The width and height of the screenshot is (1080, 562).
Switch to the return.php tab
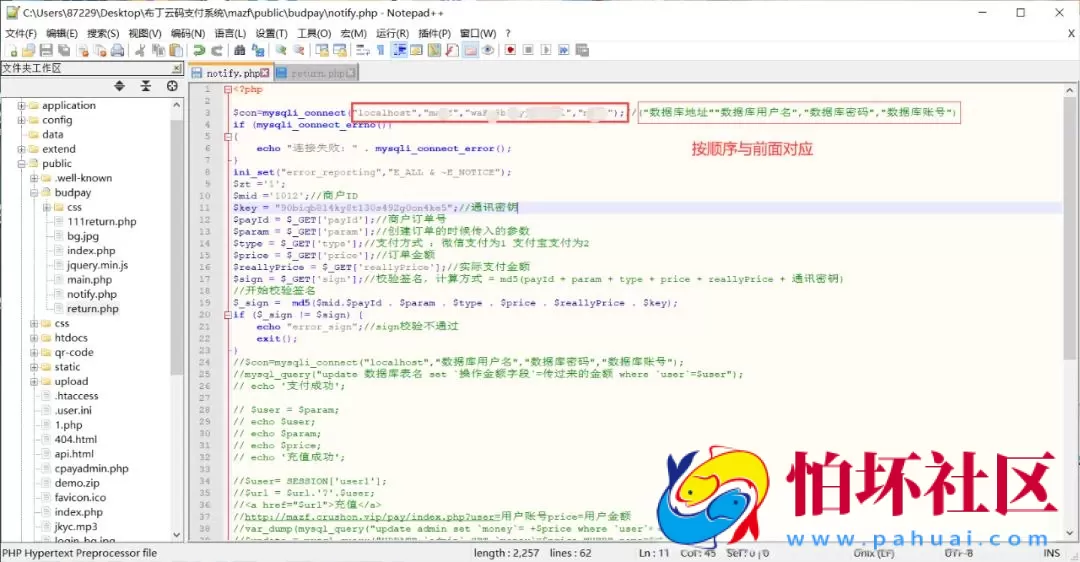click(x=317, y=73)
